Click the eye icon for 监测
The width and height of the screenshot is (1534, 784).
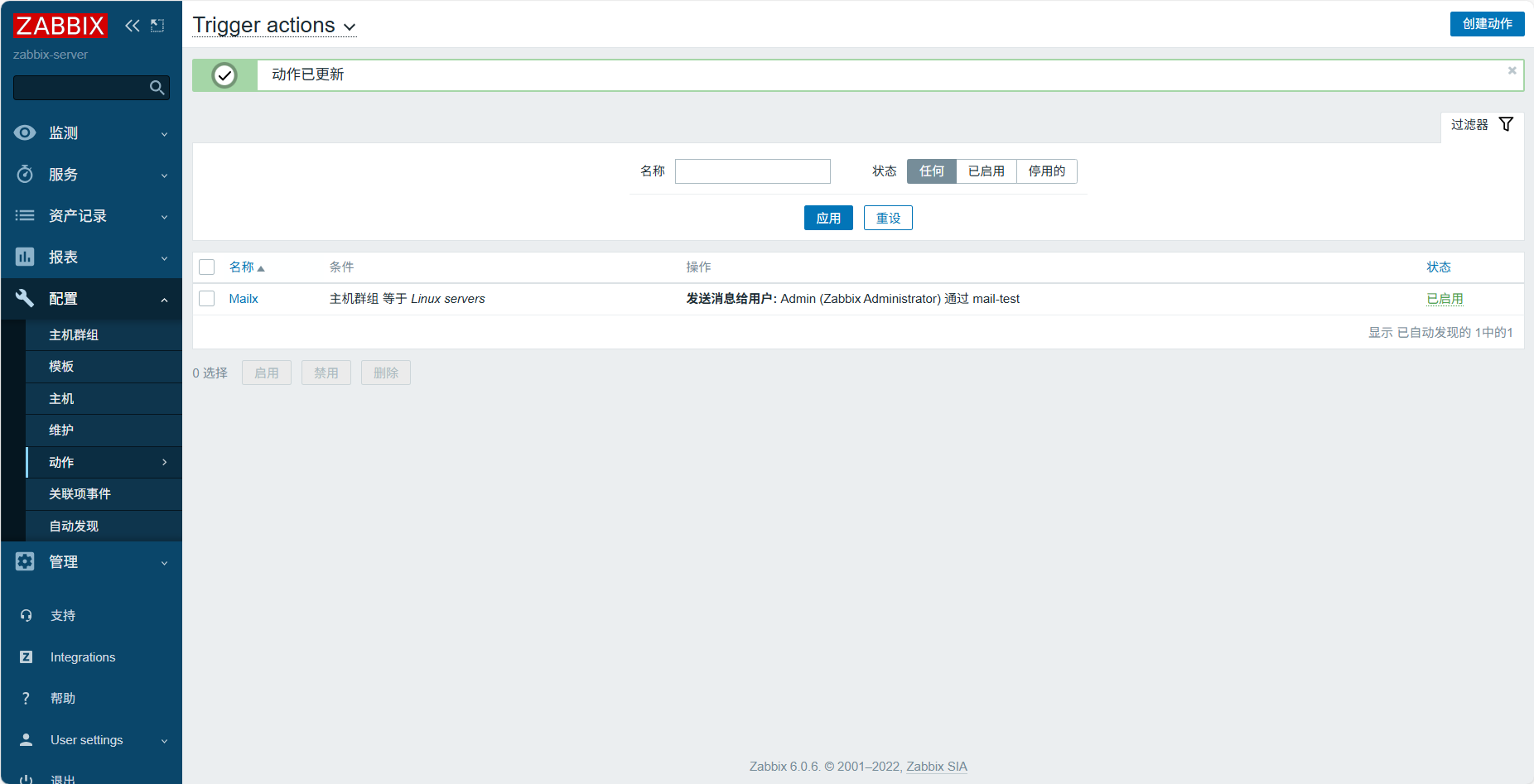25,132
